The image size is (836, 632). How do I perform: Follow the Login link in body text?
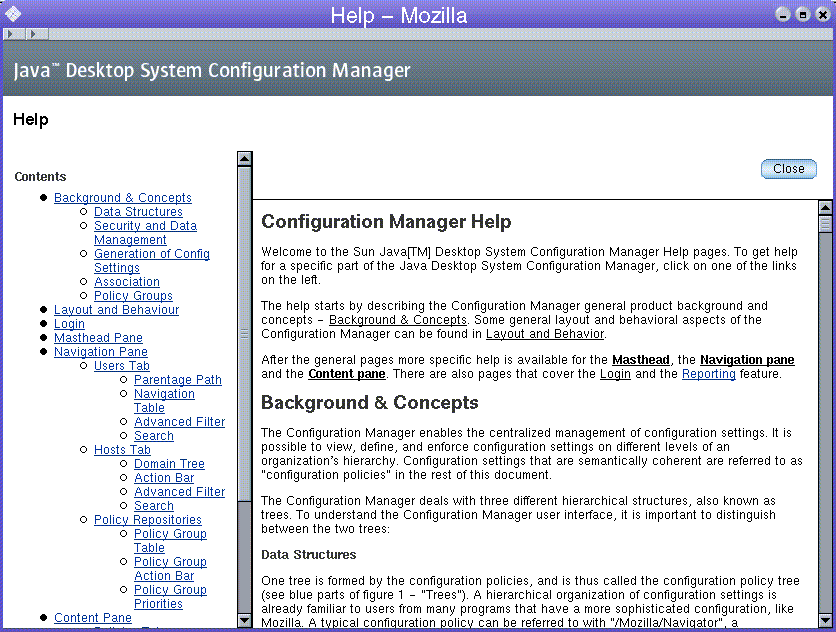click(615, 374)
